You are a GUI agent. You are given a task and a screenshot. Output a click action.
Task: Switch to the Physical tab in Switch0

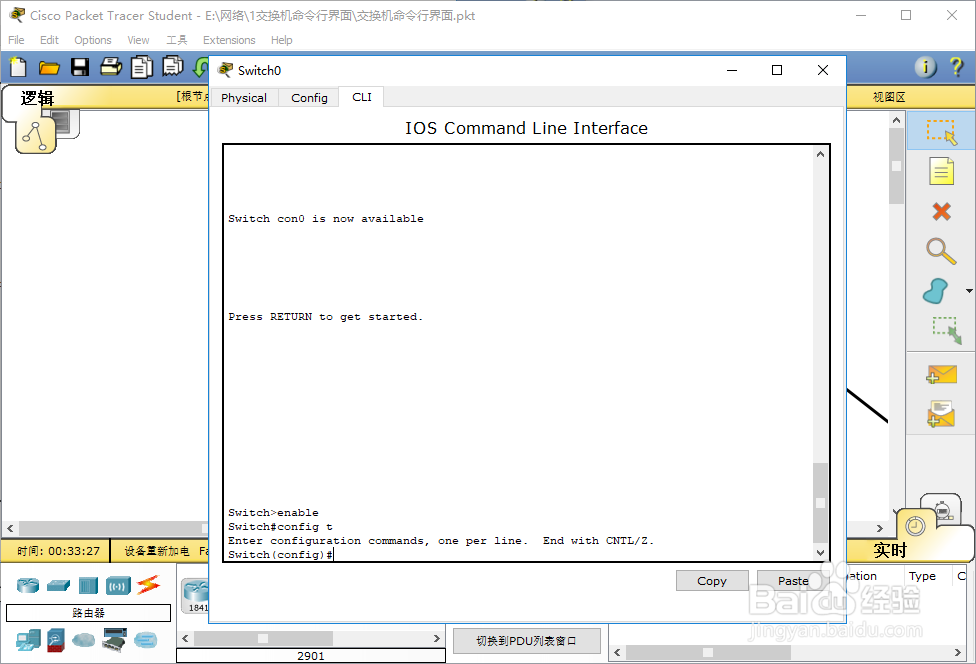243,98
